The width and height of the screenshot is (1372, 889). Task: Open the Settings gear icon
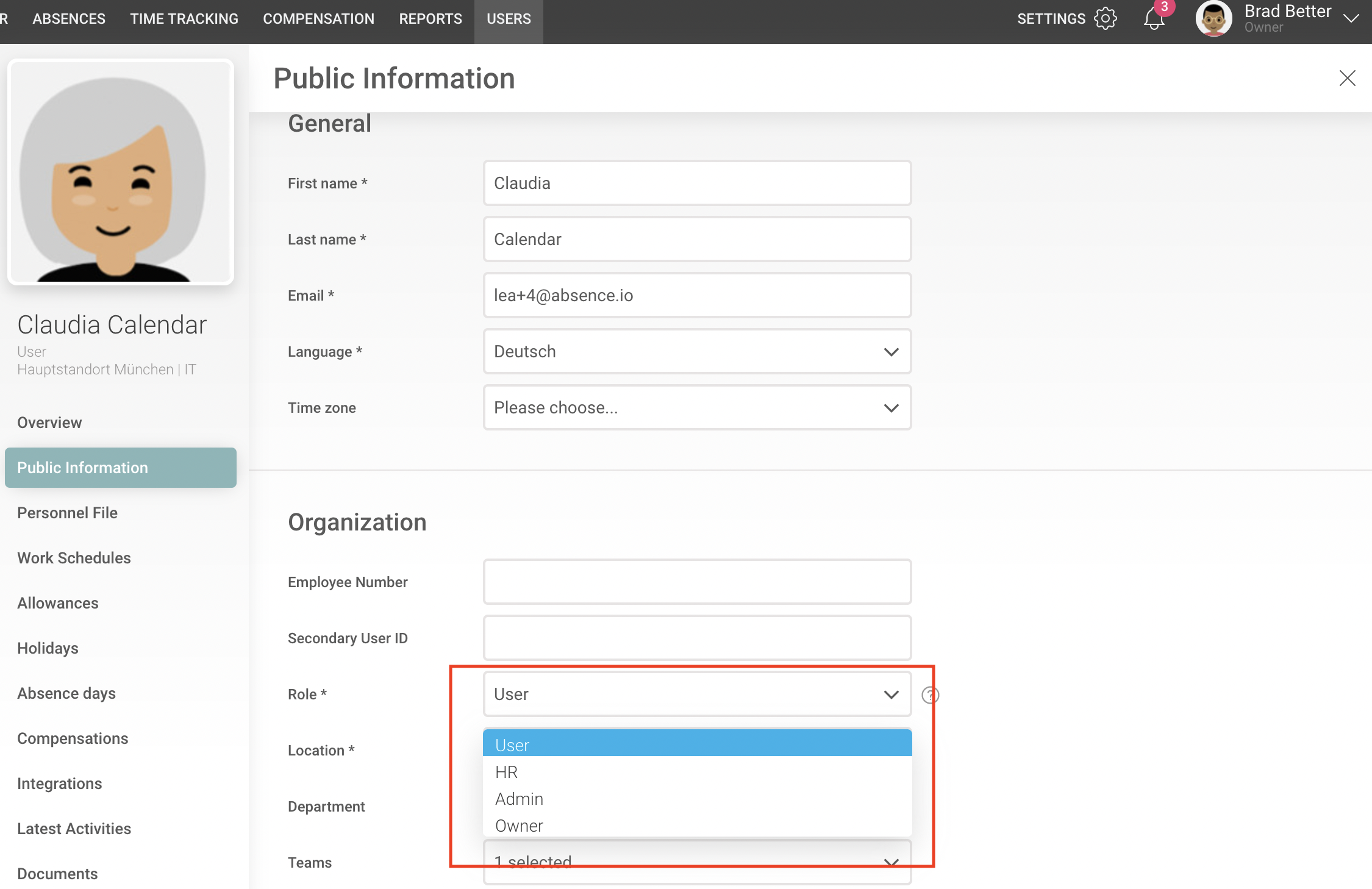click(1105, 18)
